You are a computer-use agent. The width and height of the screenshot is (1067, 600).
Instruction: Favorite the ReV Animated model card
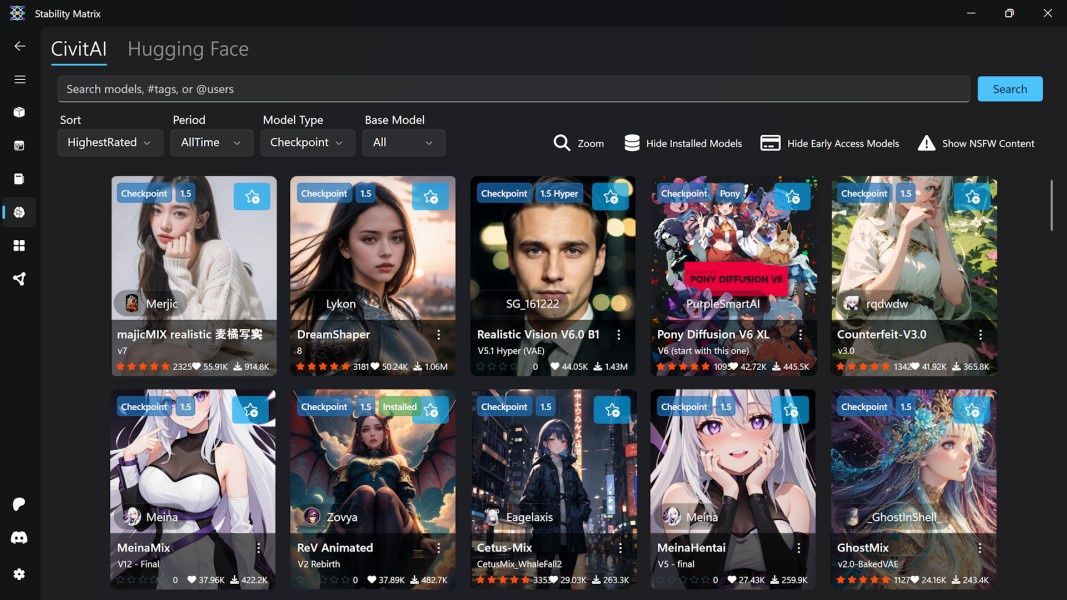(431, 410)
